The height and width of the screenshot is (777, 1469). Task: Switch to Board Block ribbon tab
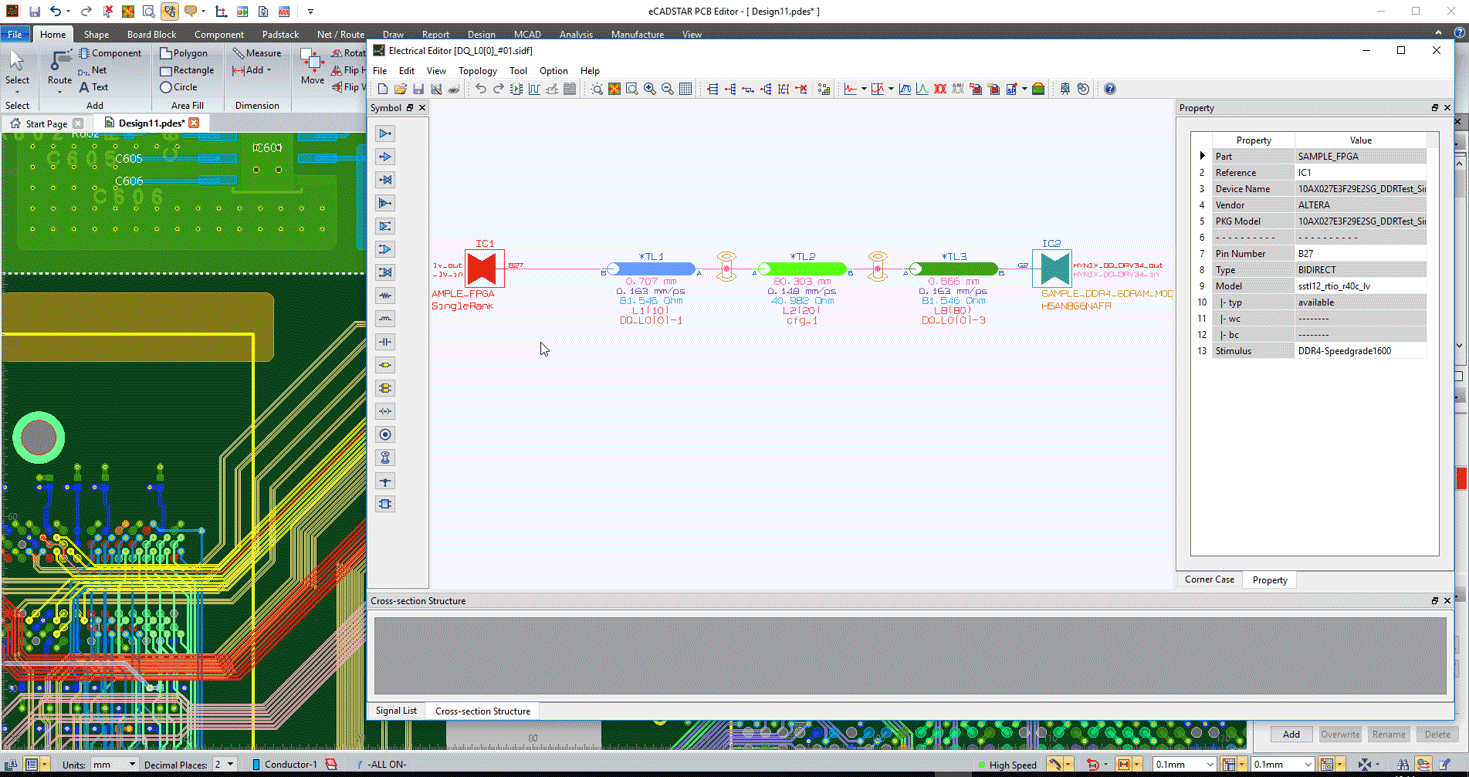click(x=151, y=34)
